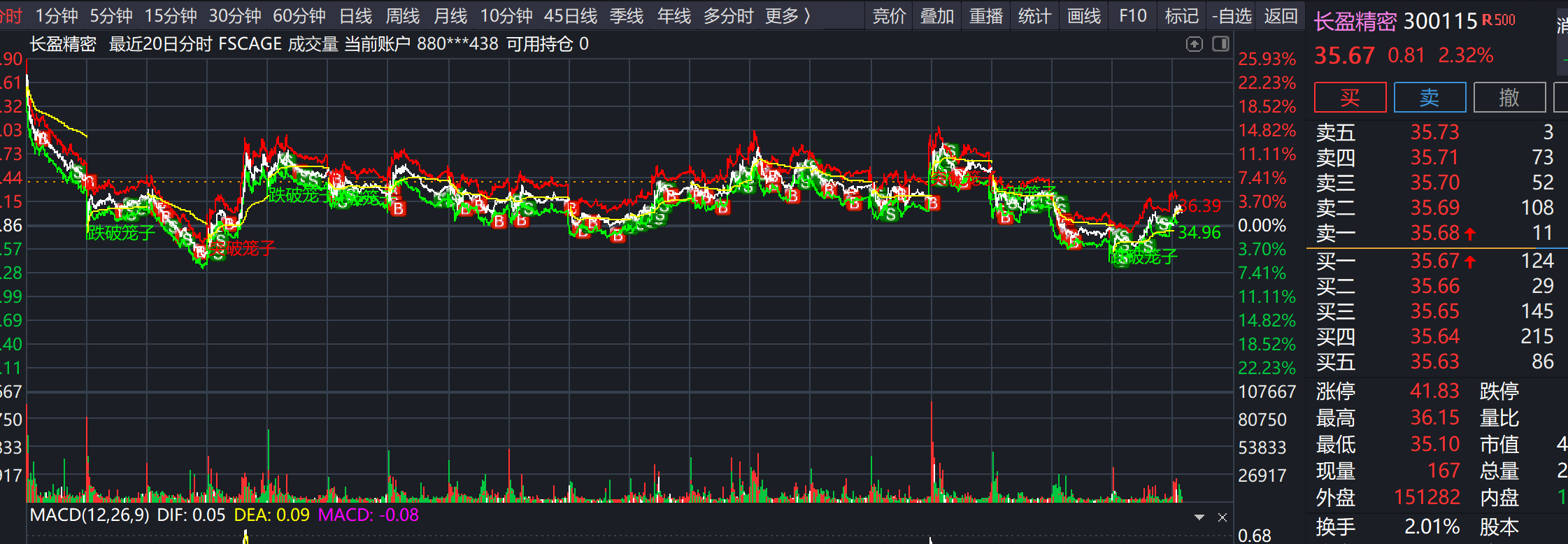Select 卖四 ask price 35.71
Image resolution: width=1568 pixels, height=544 pixels.
click(1434, 157)
